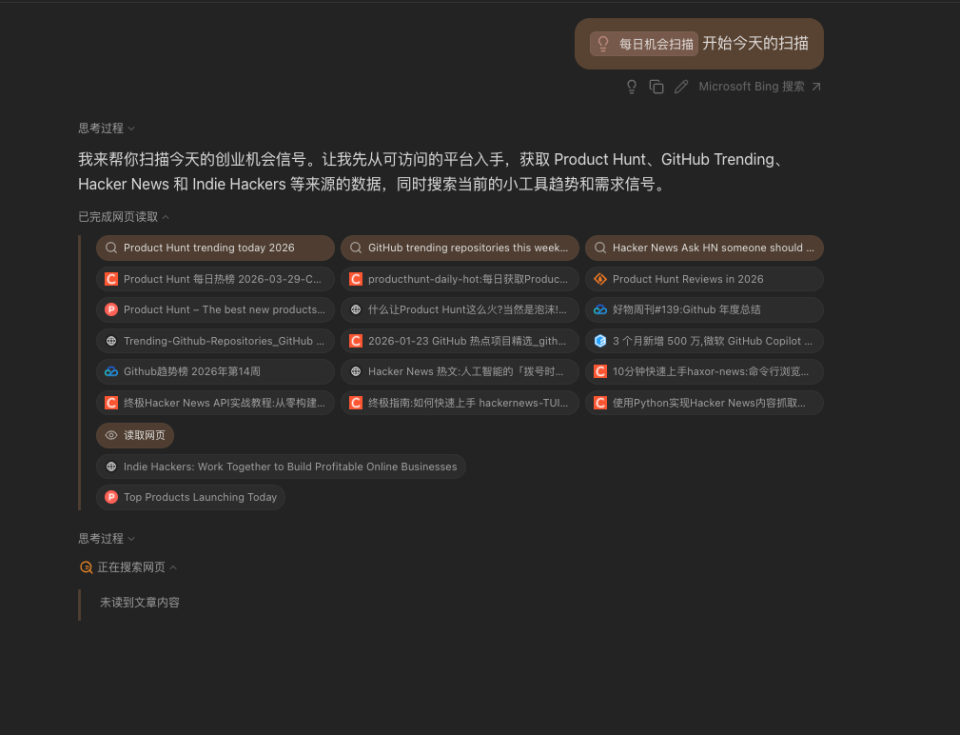Select text 未读到文章内容
The width and height of the screenshot is (960, 735).
pos(140,603)
